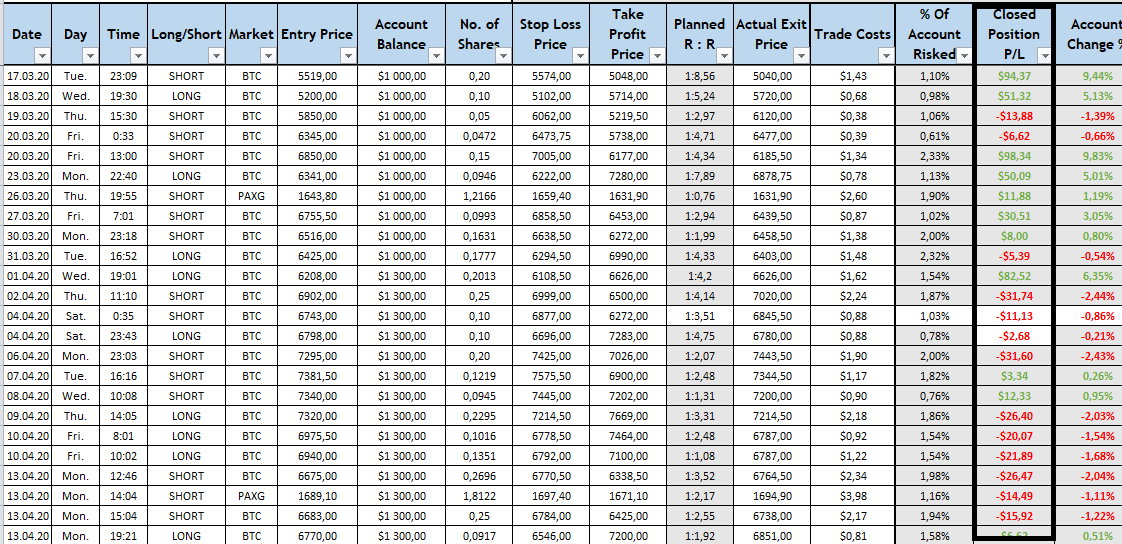Select take profit cell 7669,00

pyautogui.click(x=628, y=416)
